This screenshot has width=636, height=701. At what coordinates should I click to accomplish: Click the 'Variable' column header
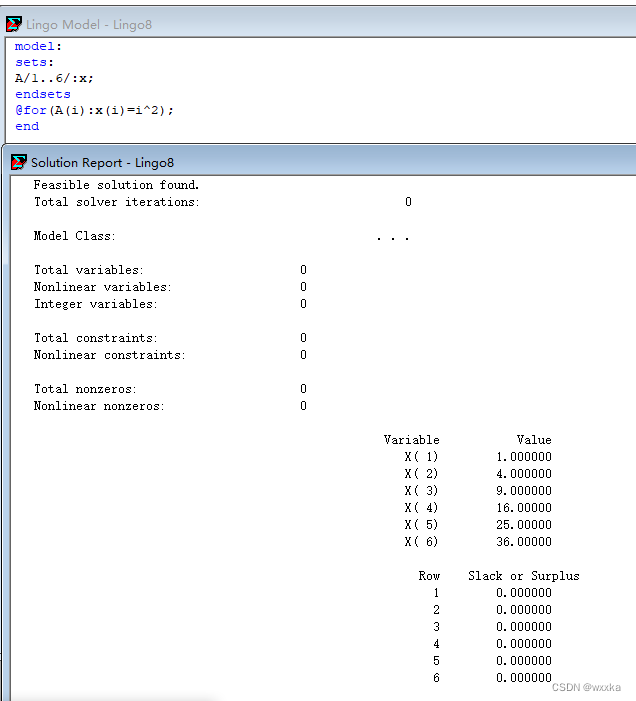(411, 440)
